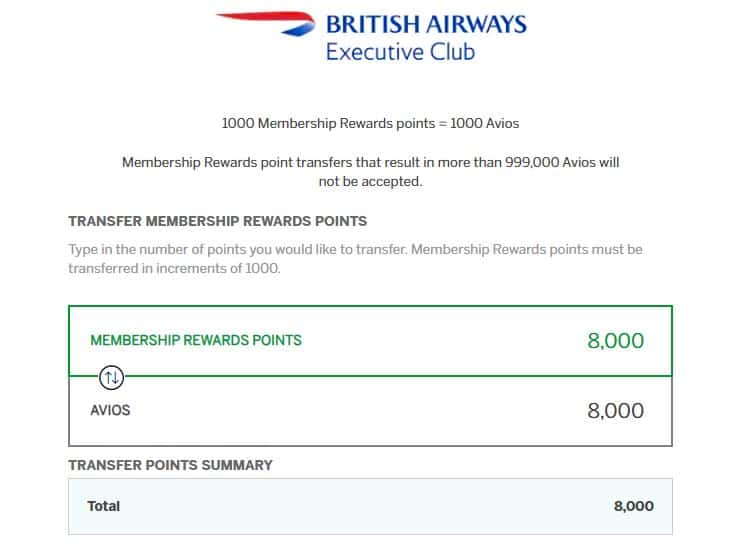Click the British Airways wordmark
The height and width of the screenshot is (548, 733).
pyautogui.click(x=426, y=24)
